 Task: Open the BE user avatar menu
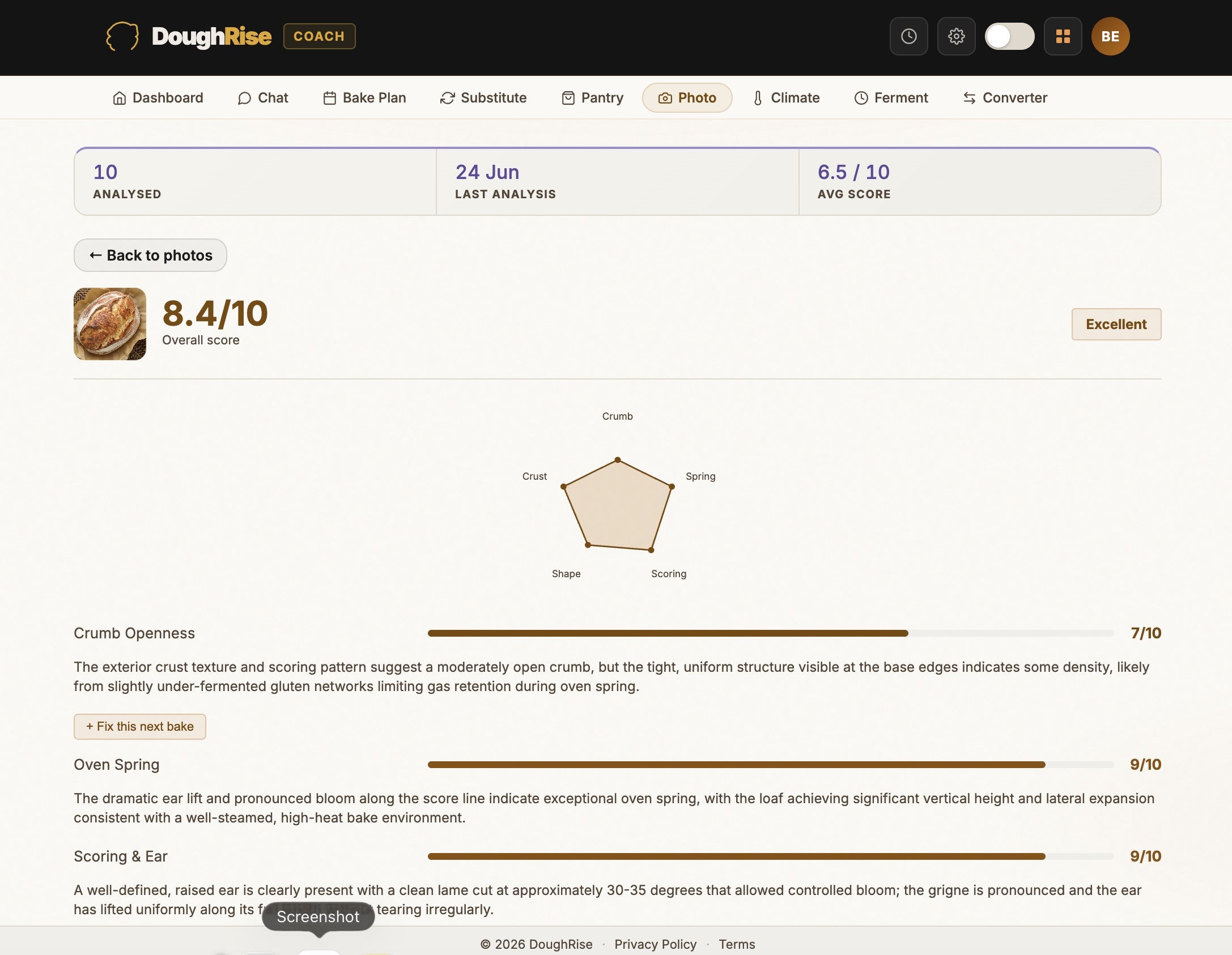[1110, 36]
